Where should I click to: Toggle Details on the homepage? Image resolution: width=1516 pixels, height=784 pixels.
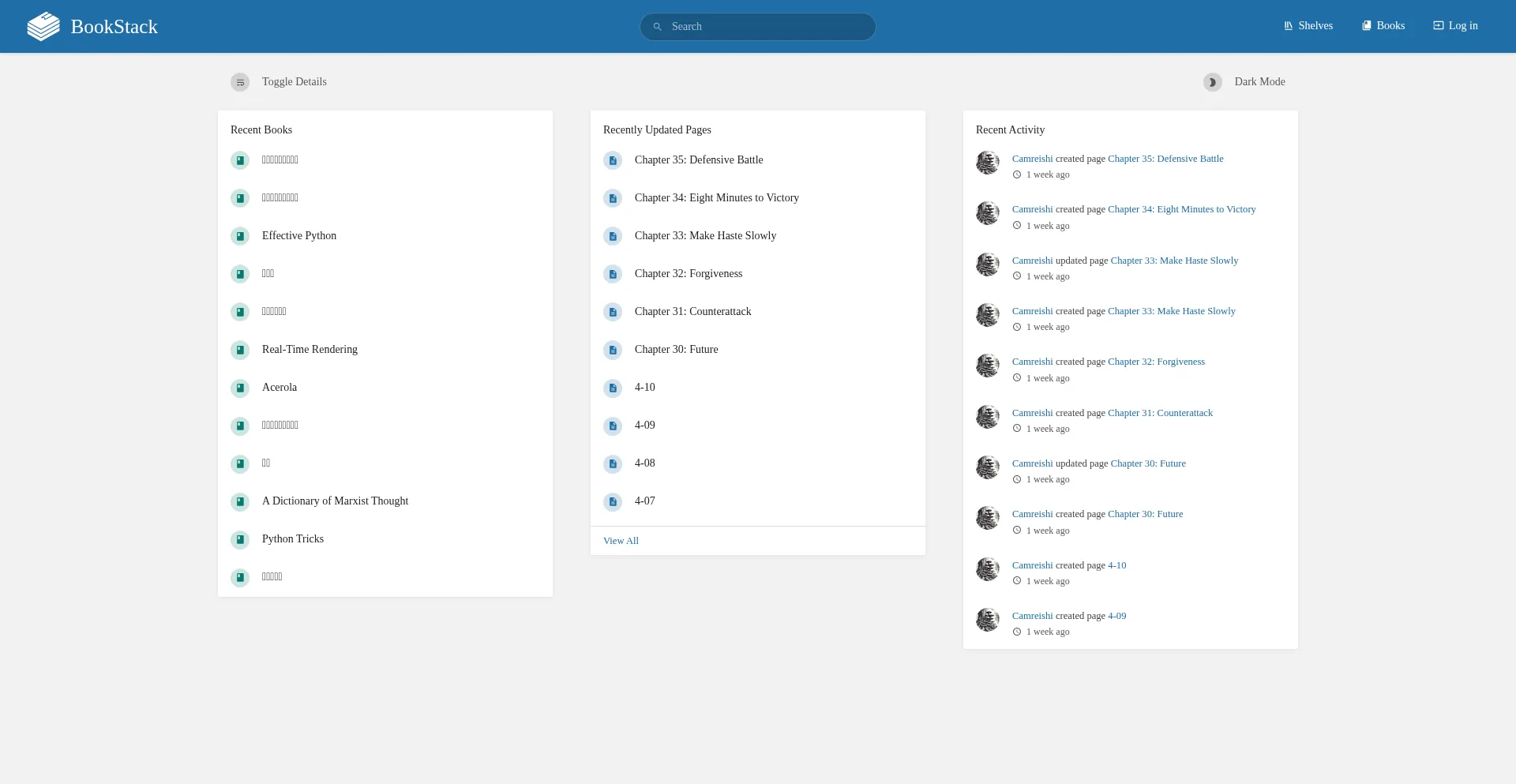pyautogui.click(x=279, y=82)
